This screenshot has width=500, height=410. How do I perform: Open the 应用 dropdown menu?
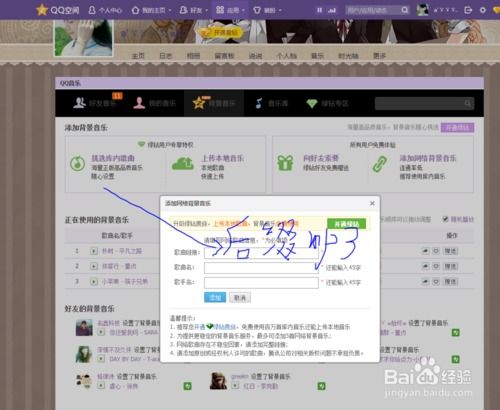pyautogui.click(x=230, y=10)
